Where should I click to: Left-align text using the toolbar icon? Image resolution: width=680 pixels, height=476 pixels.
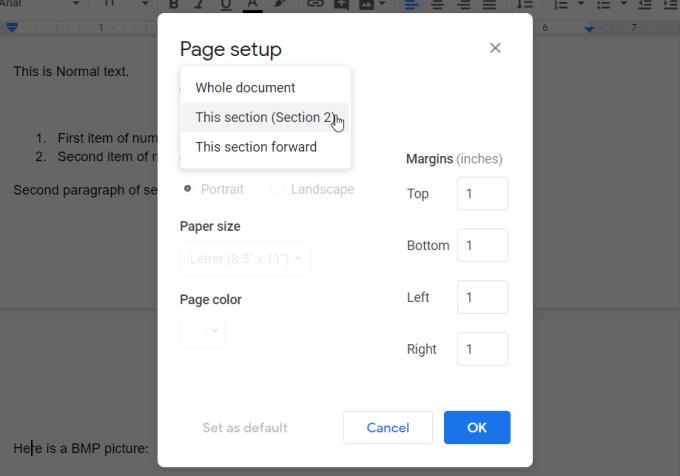tap(412, 5)
